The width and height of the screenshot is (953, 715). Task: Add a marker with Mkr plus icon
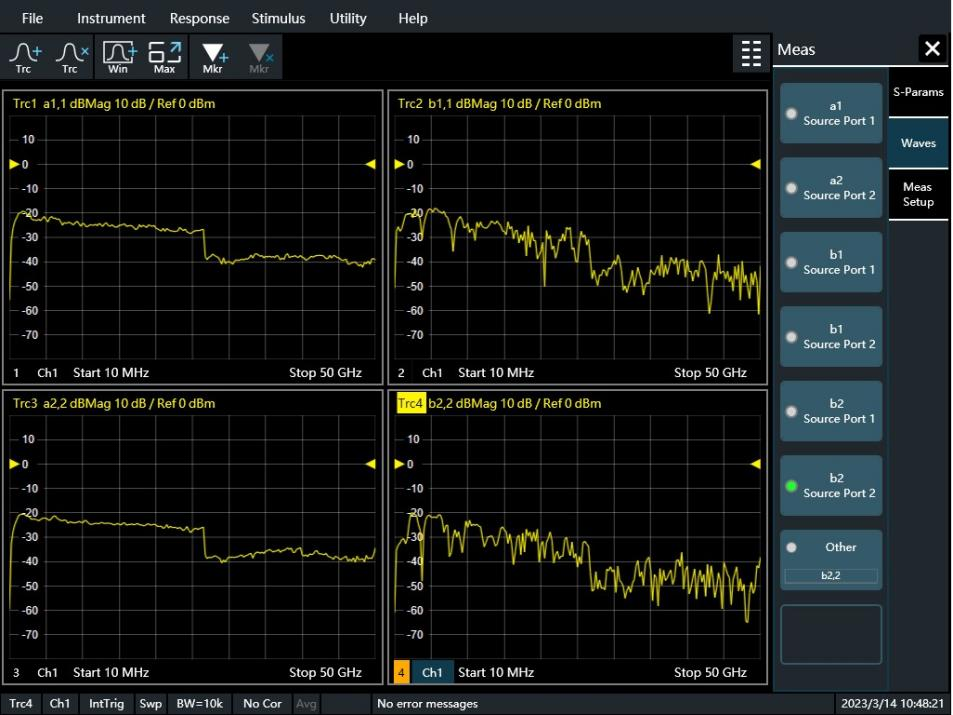(x=213, y=57)
